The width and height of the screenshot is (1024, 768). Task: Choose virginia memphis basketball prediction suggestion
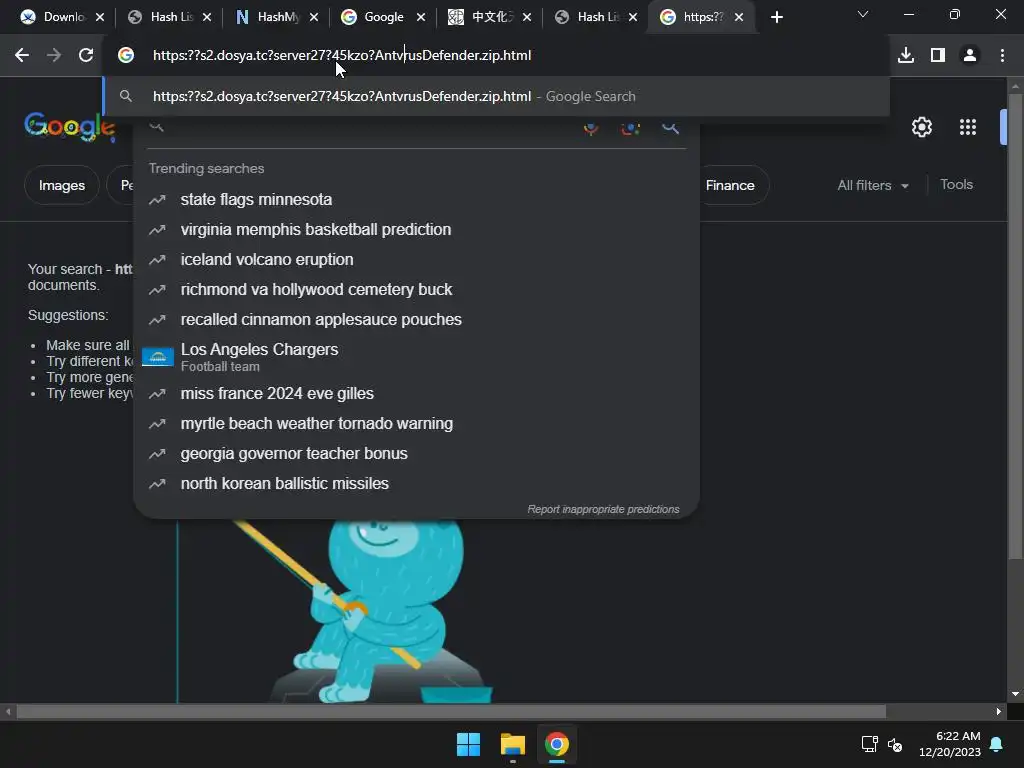tap(416, 230)
